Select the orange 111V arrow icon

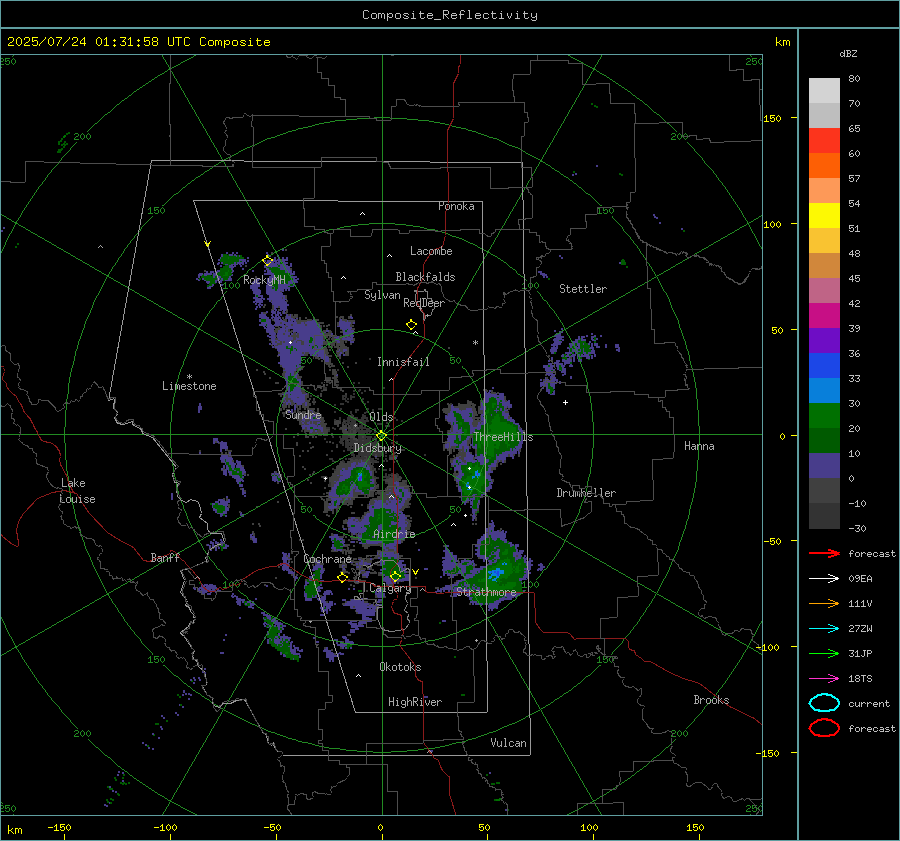pyautogui.click(x=824, y=603)
